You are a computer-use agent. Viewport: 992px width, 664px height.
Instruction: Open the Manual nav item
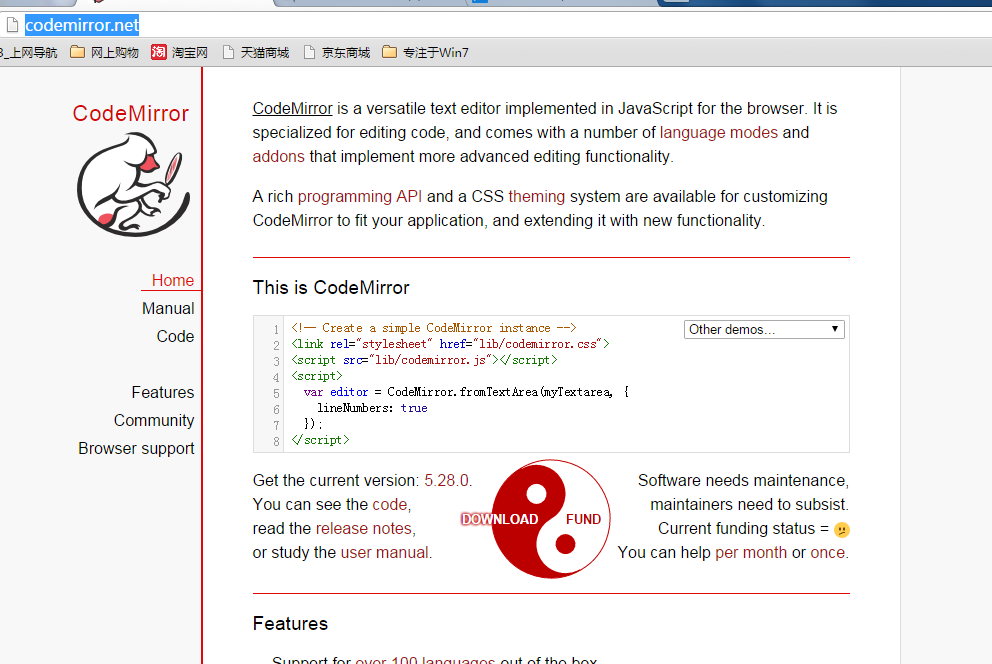[x=168, y=309]
